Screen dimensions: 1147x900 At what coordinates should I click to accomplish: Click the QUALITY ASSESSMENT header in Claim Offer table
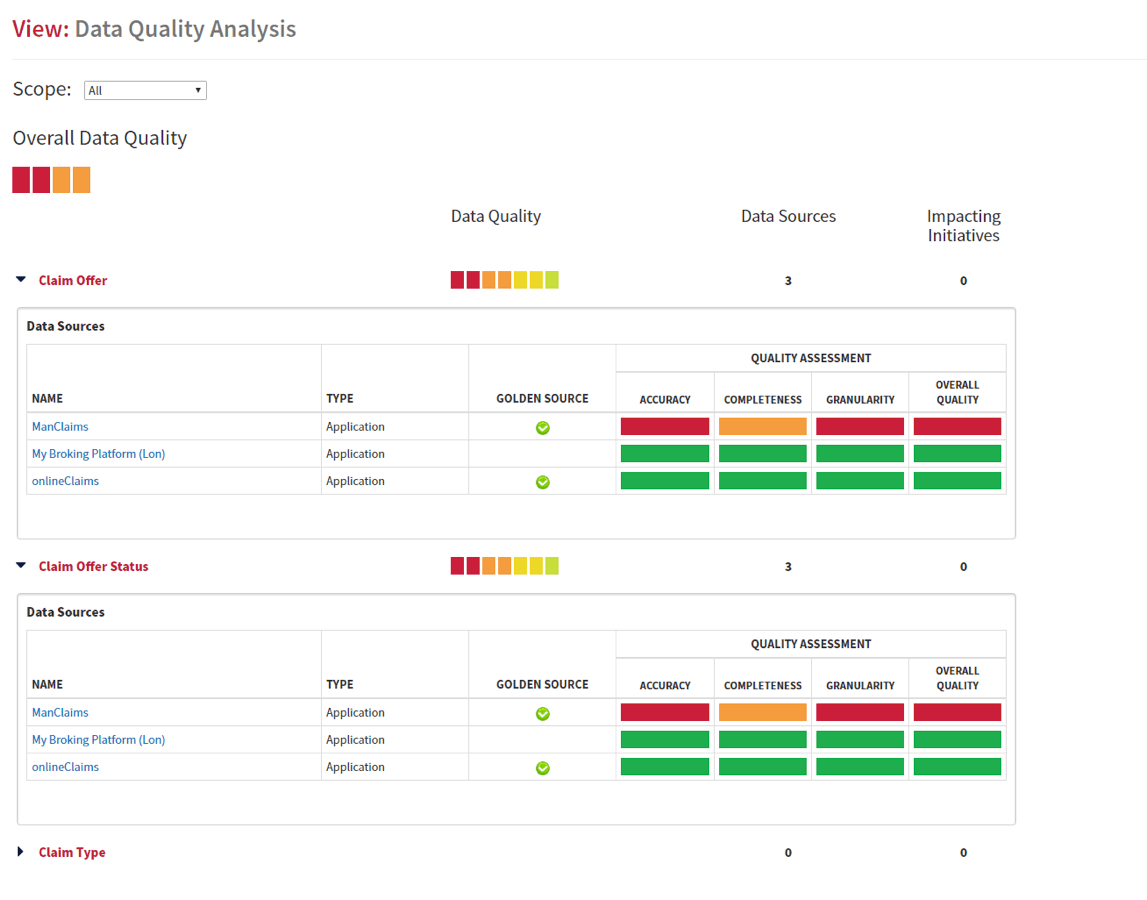pyautogui.click(x=811, y=359)
